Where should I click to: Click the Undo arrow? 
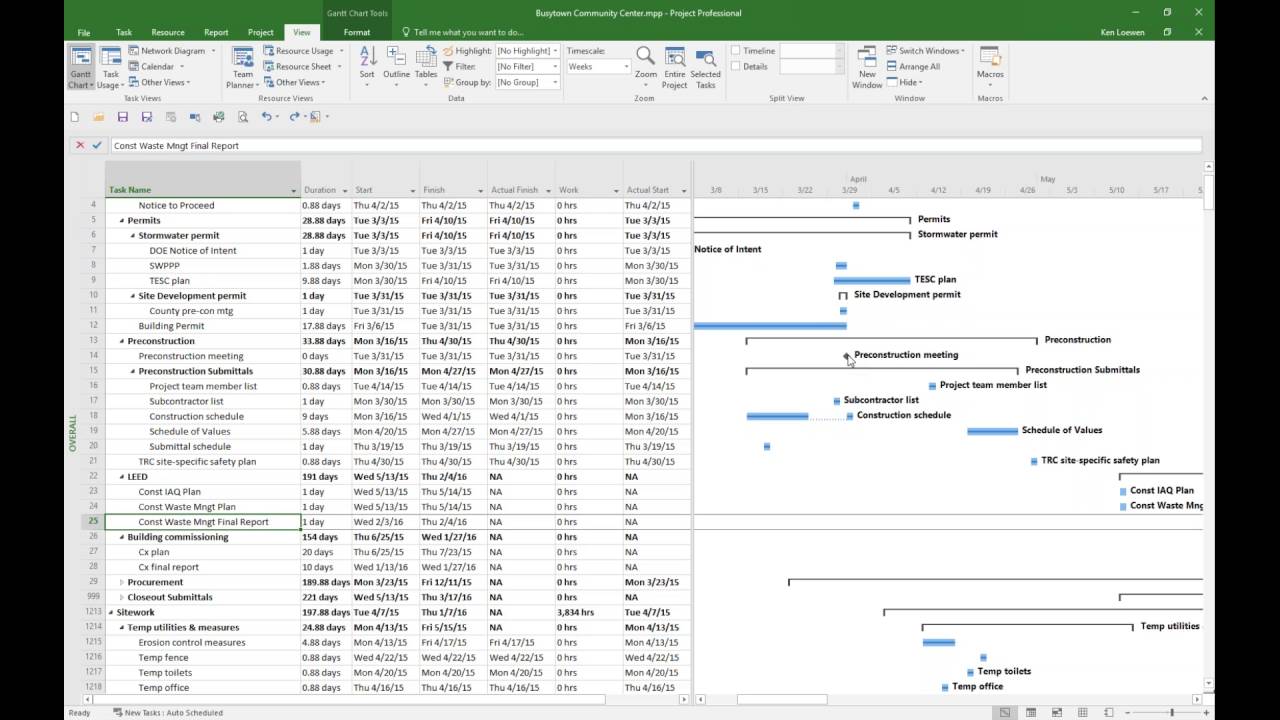tap(266, 117)
